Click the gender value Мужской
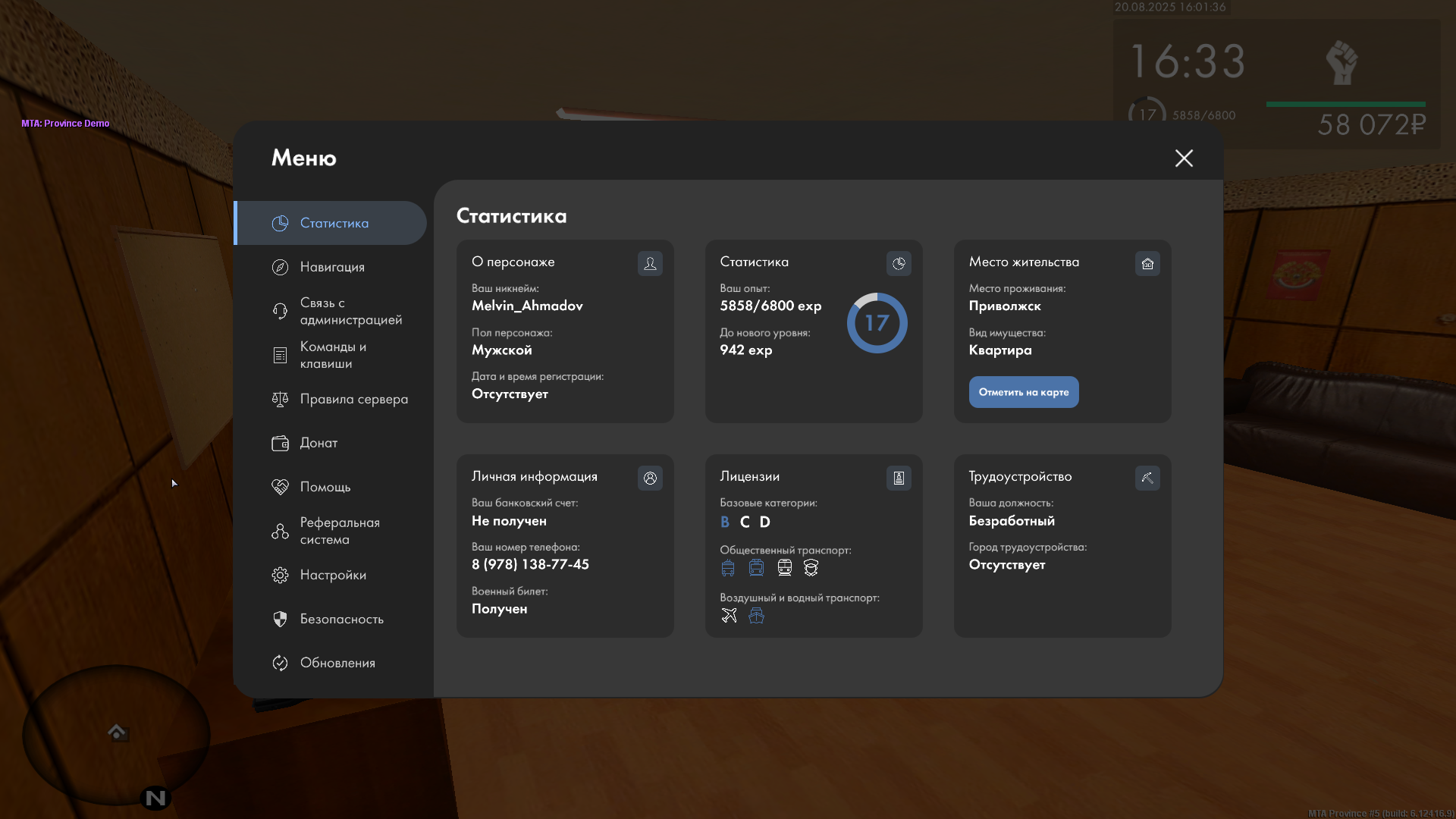Viewport: 1456px width, 819px height. pyautogui.click(x=502, y=350)
